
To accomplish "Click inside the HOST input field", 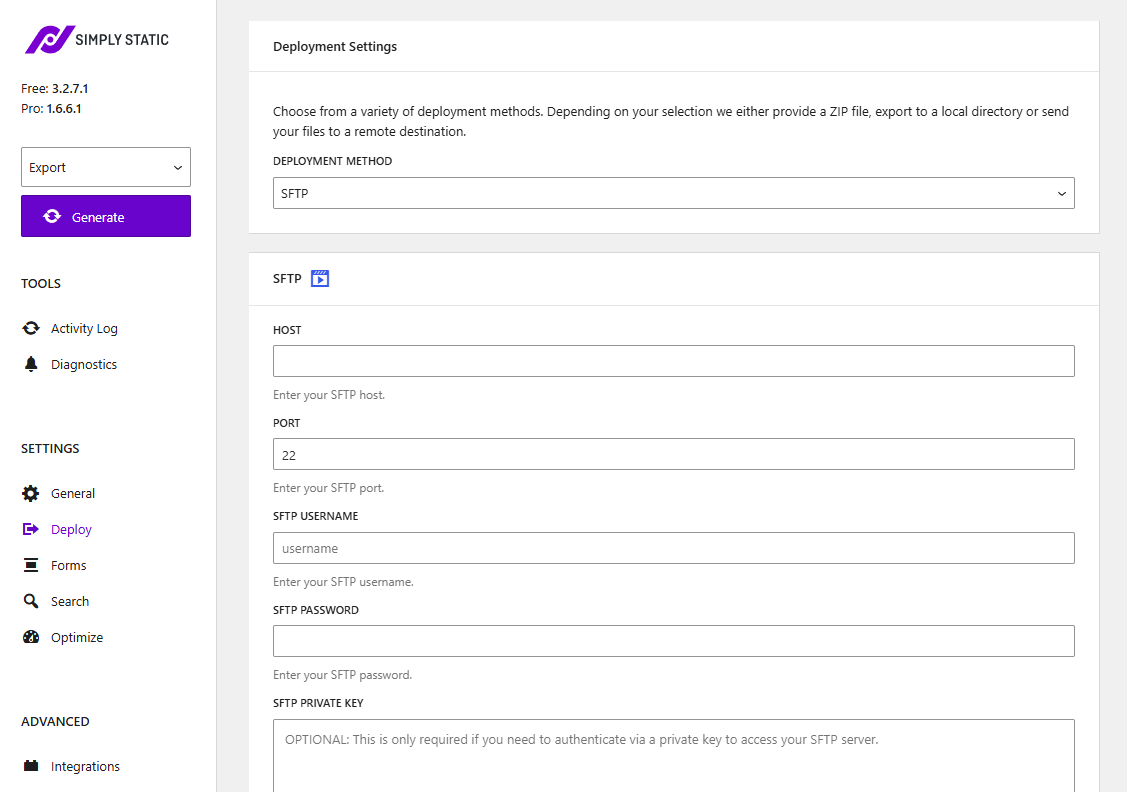I will (x=673, y=361).
